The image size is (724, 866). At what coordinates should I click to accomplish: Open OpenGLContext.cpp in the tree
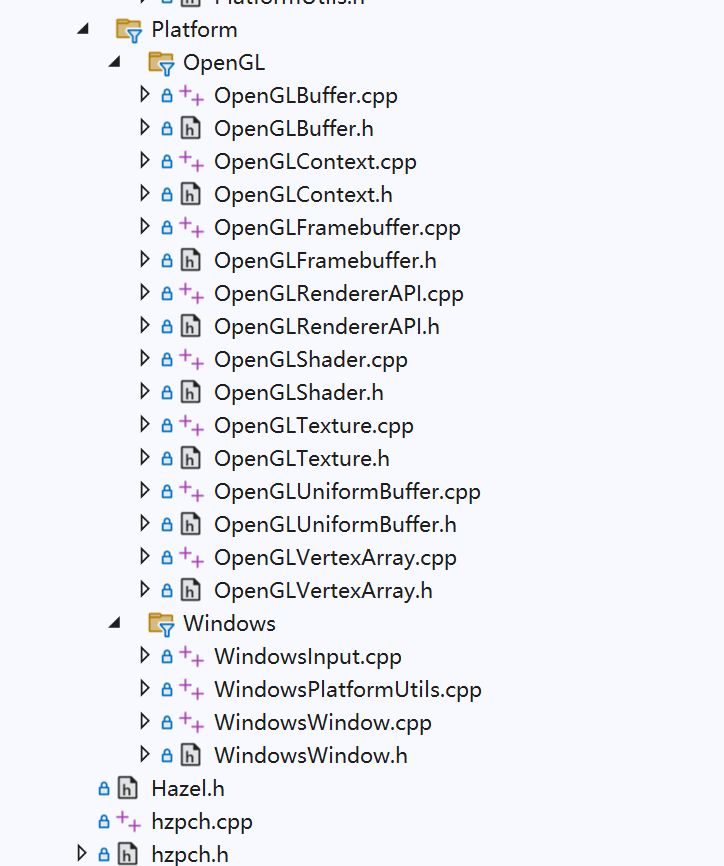click(315, 162)
